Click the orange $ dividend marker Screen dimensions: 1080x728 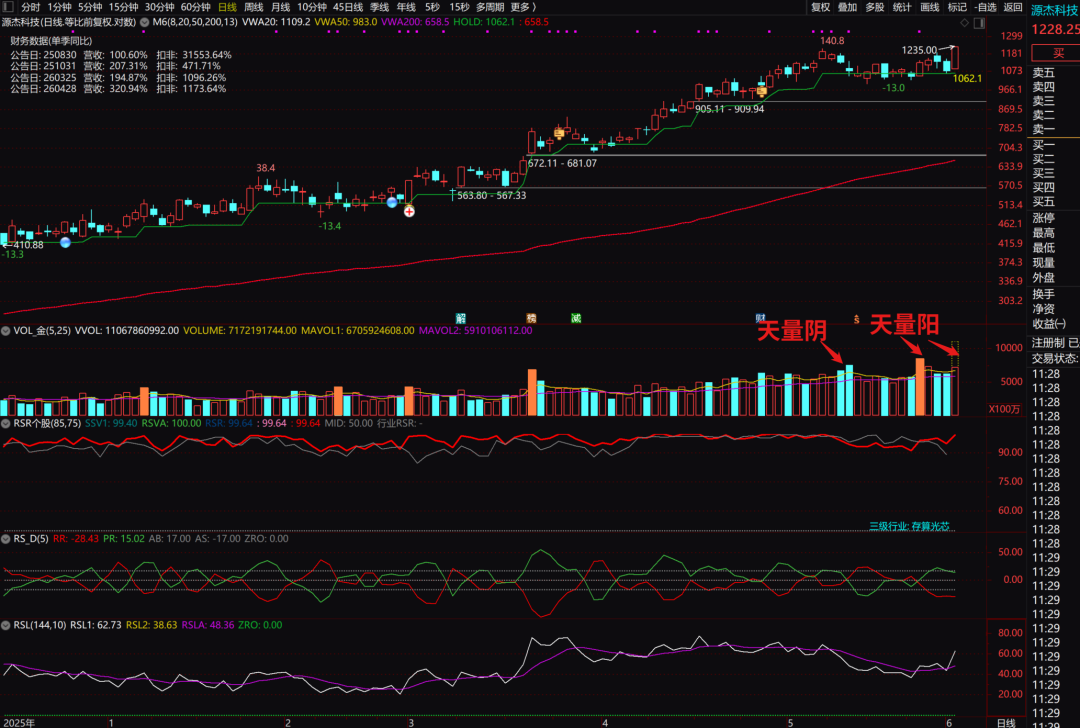pyautogui.click(x=856, y=320)
